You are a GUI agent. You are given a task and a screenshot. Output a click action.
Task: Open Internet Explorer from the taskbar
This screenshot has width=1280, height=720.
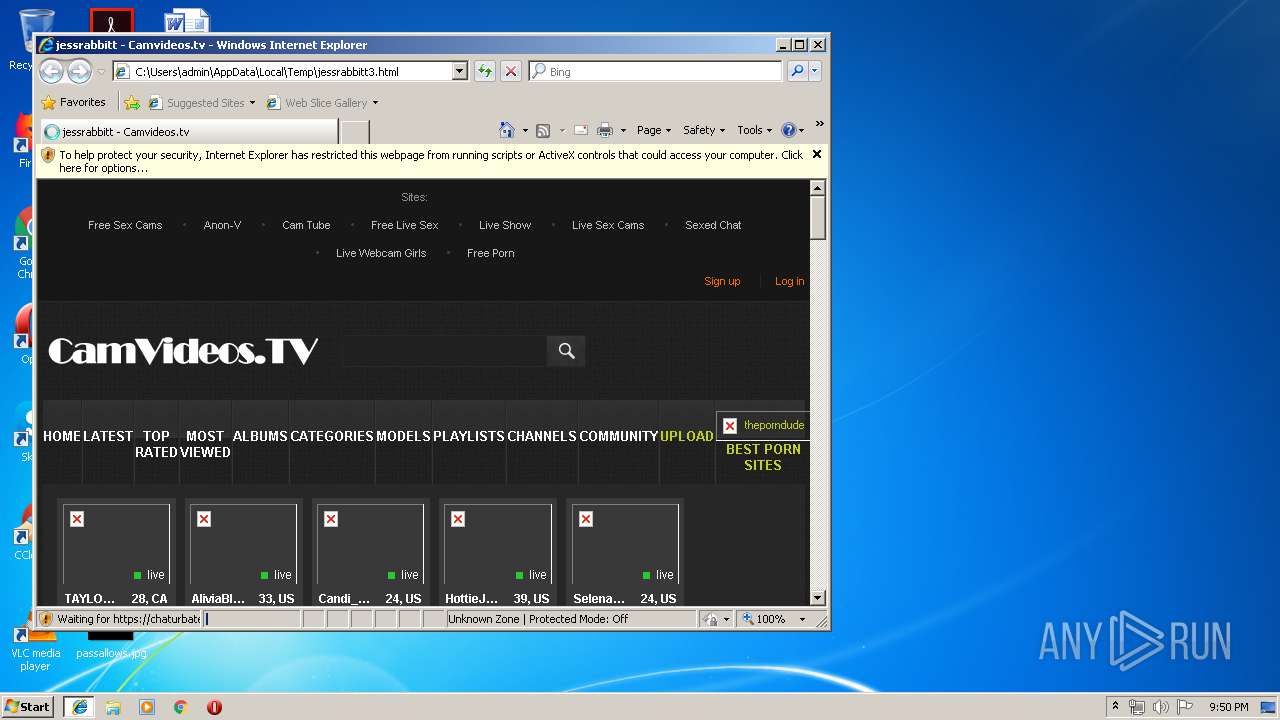pos(79,706)
